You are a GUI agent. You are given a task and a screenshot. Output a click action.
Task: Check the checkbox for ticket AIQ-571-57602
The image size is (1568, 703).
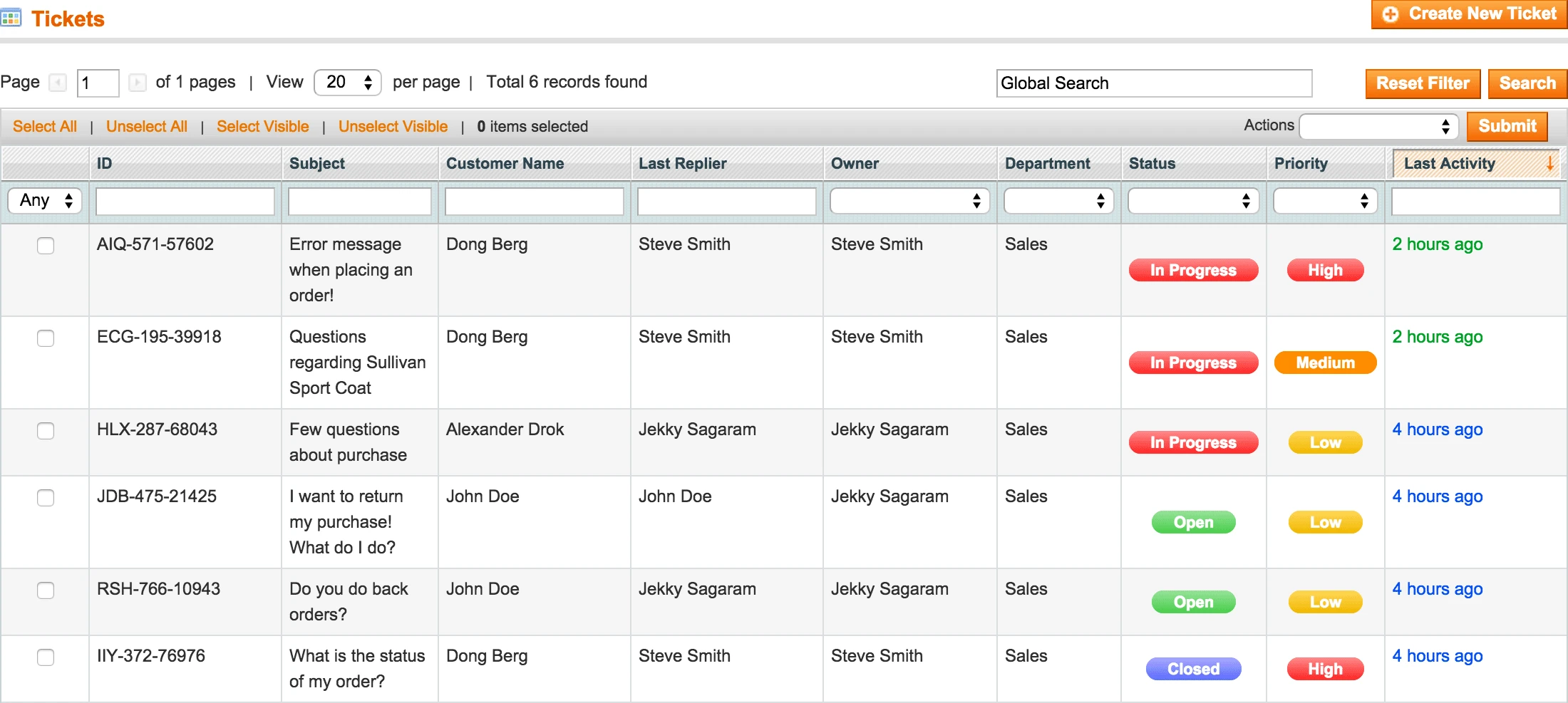[46, 246]
